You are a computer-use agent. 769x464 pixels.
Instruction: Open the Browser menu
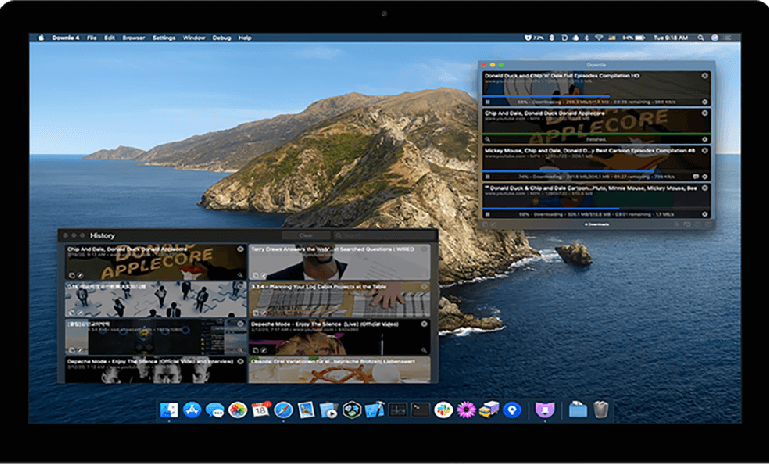click(x=133, y=38)
